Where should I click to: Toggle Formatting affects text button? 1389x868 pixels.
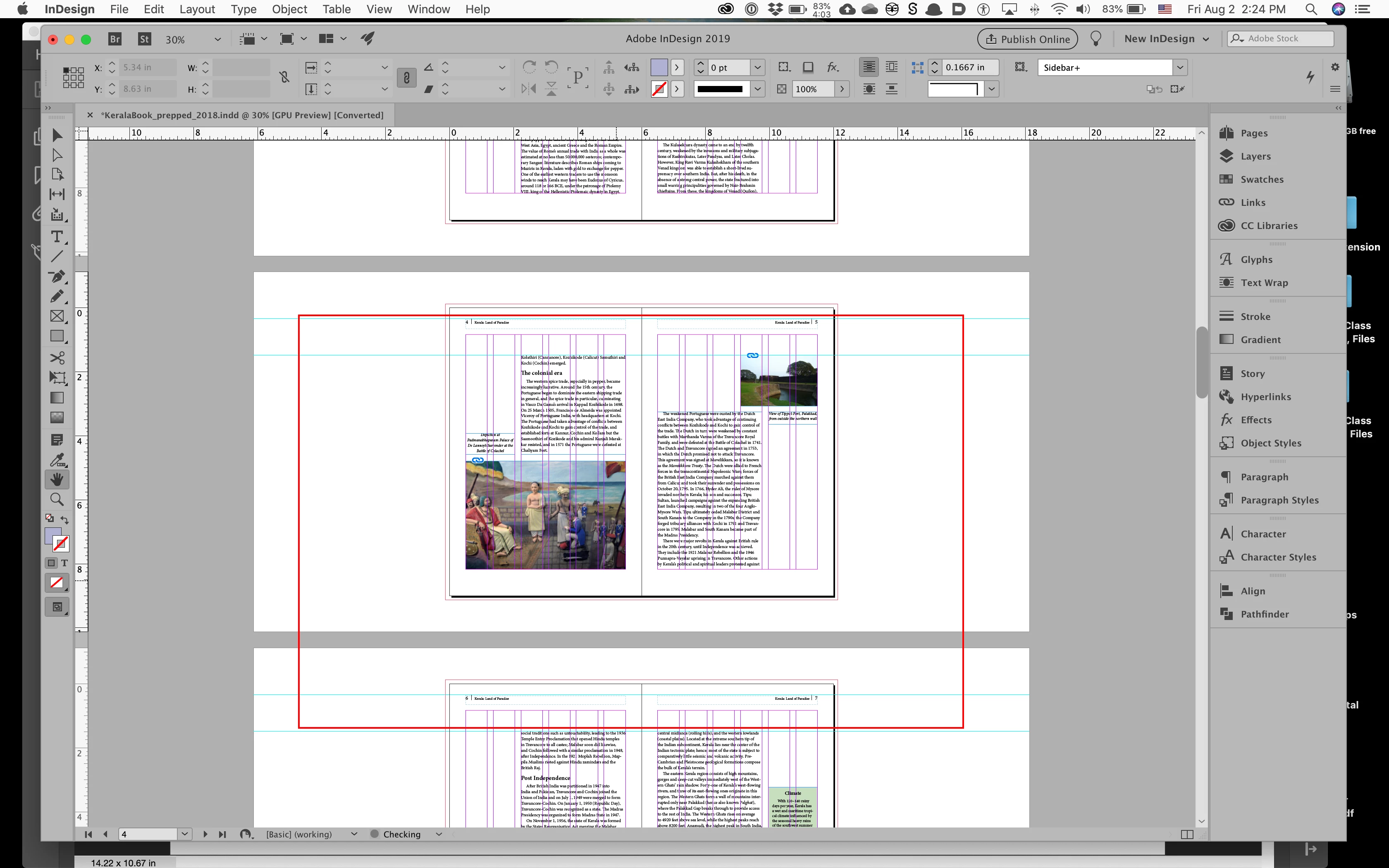click(64, 563)
